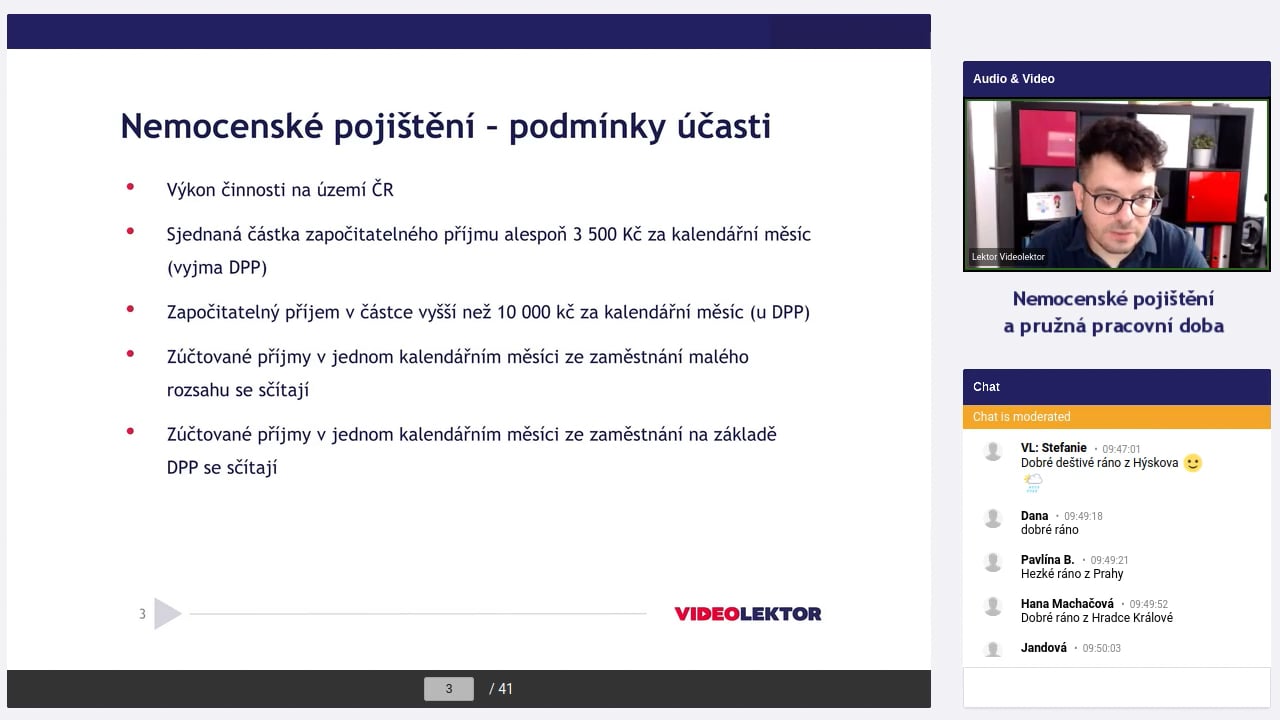Click the bullet line mentioning 3 500 Kč
Image resolution: width=1280 pixels, height=720 pixels.
point(489,235)
